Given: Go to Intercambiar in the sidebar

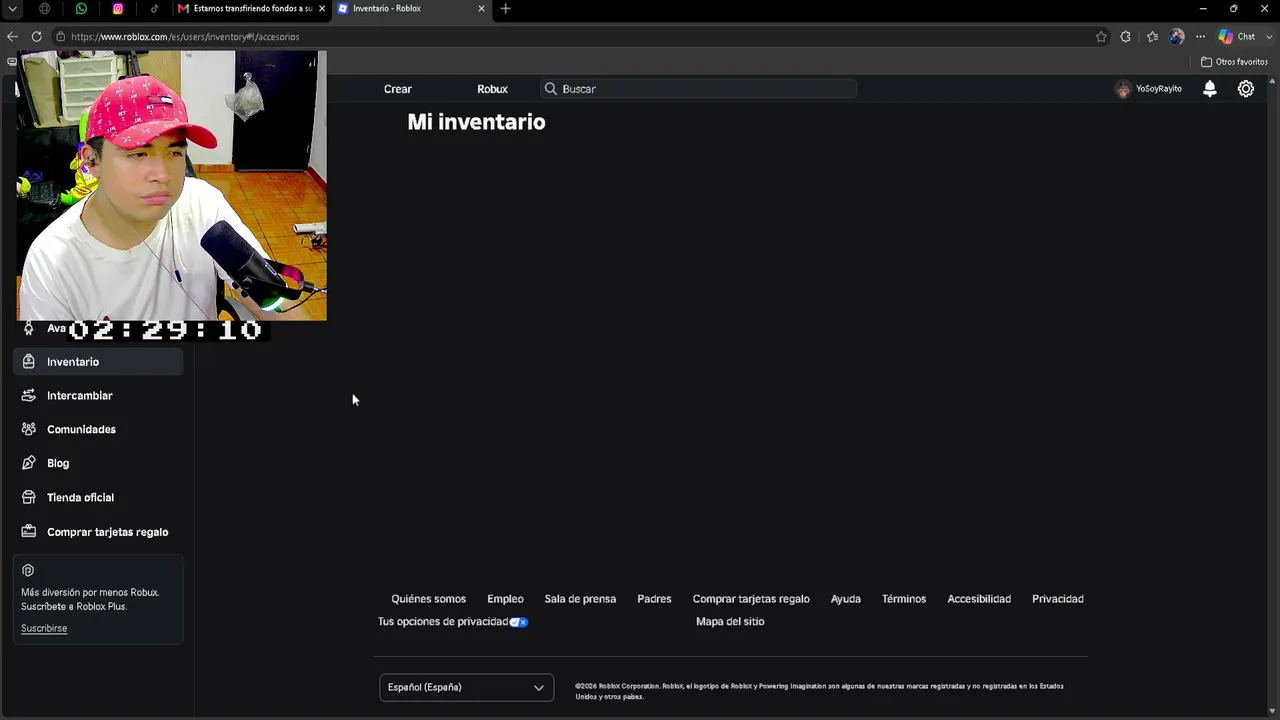Looking at the screenshot, I should [x=80, y=396].
